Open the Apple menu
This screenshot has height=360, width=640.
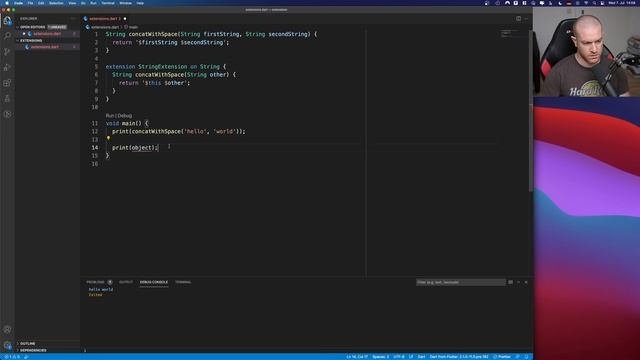(7, 3)
